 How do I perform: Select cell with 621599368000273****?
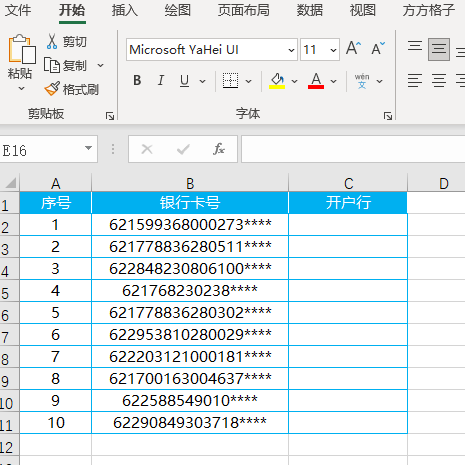click(190, 225)
